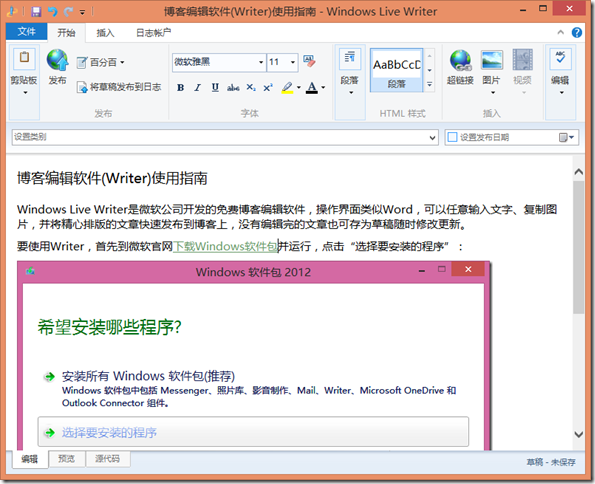Click the post title 博客编辑软件(Writer)使用指南

112,178
